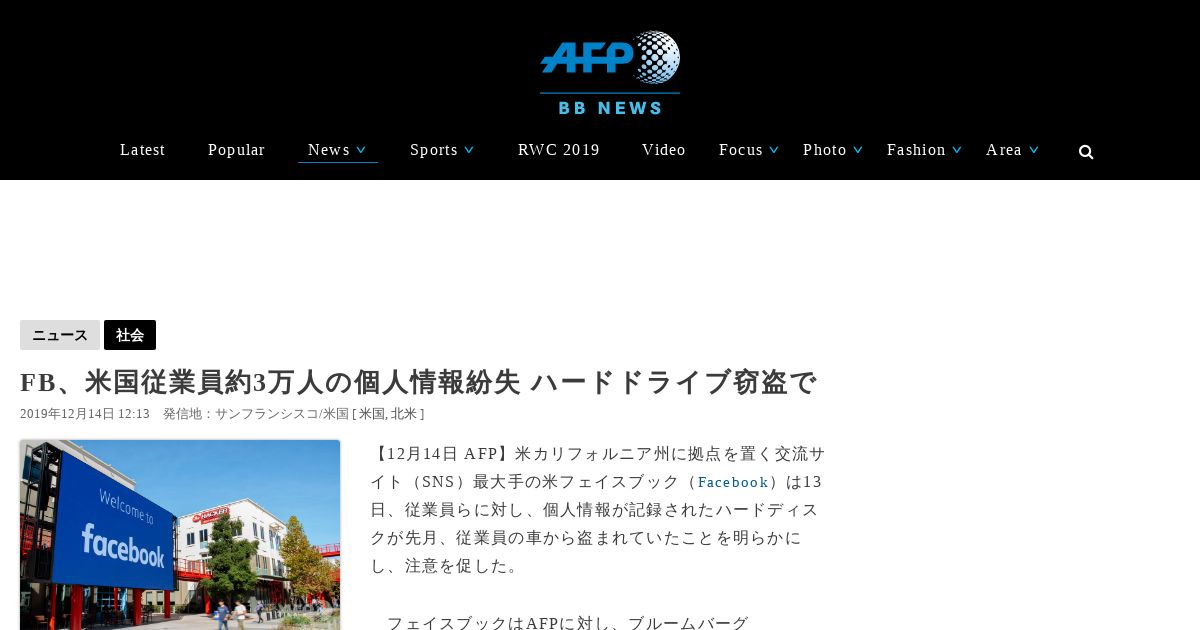Viewport: 1200px width, 630px height.
Task: Open the Facebook sign article photo
Action: 180,535
